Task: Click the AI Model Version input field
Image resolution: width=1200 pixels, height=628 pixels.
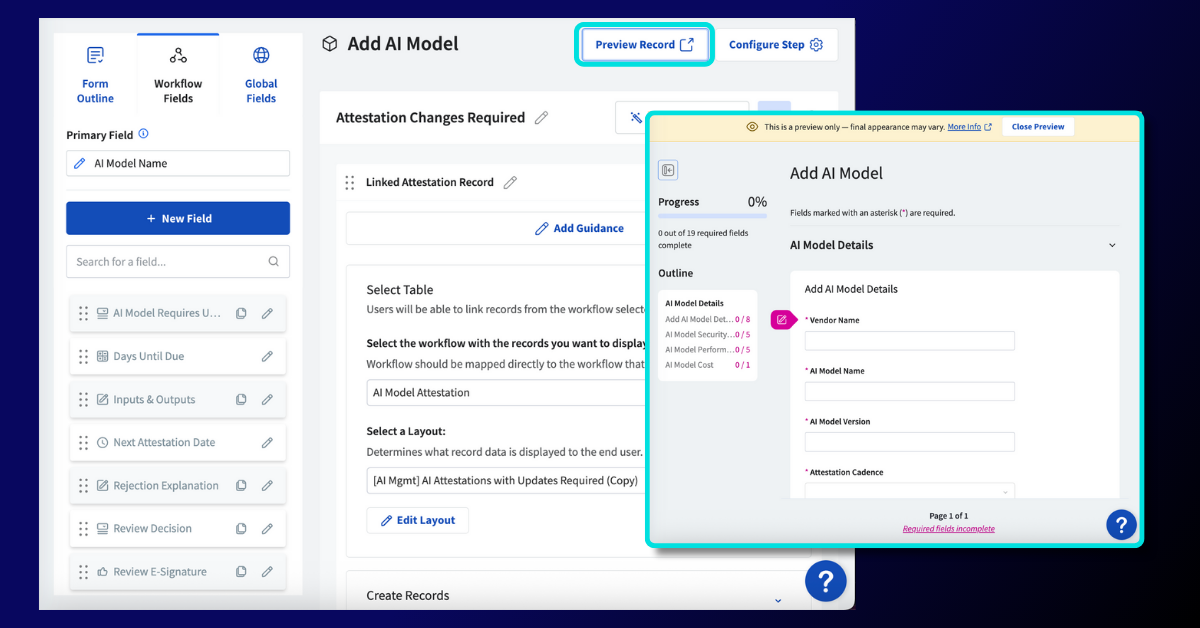Action: point(910,442)
